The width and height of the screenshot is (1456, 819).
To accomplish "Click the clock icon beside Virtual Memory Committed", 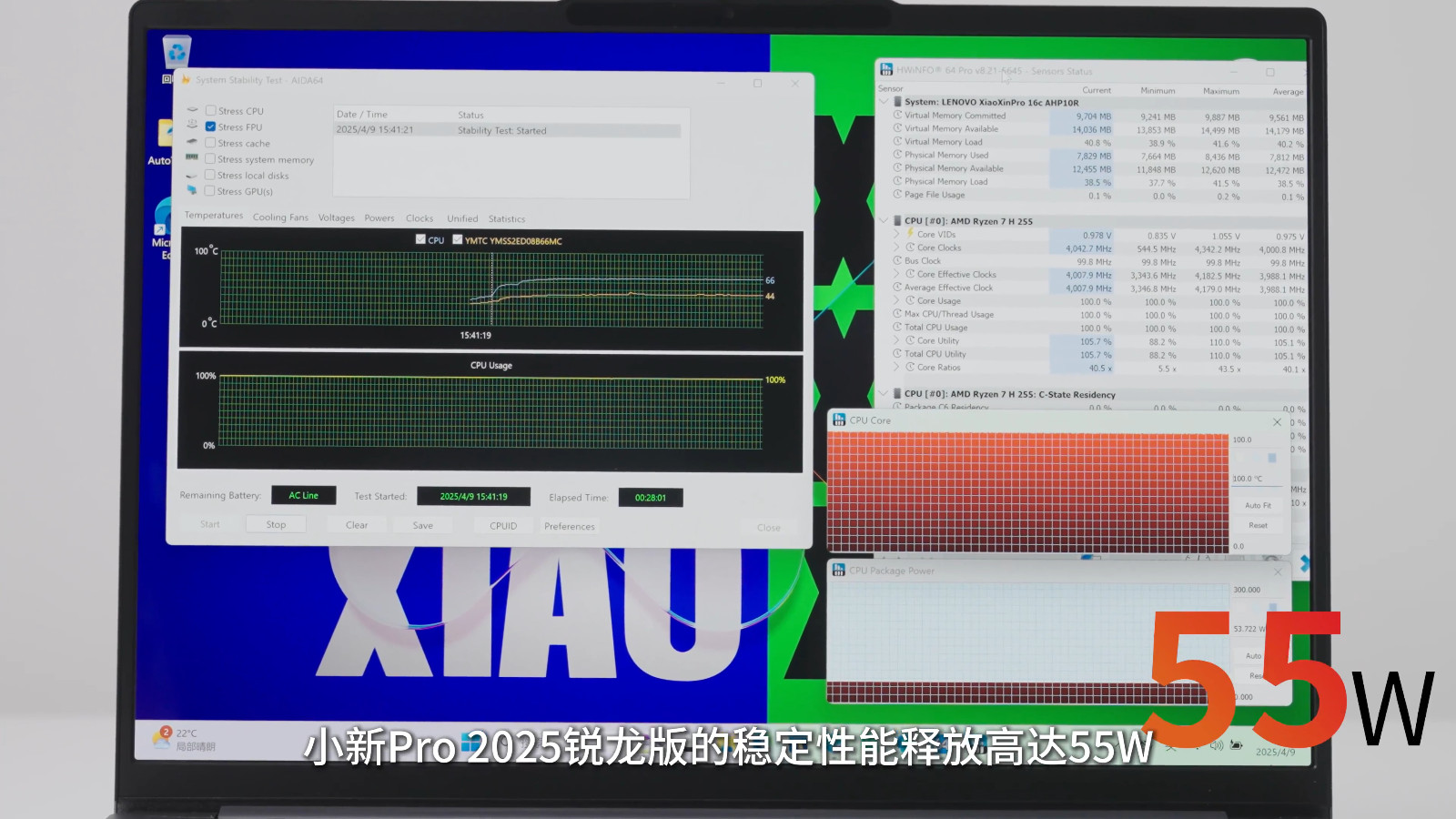I will tap(897, 116).
